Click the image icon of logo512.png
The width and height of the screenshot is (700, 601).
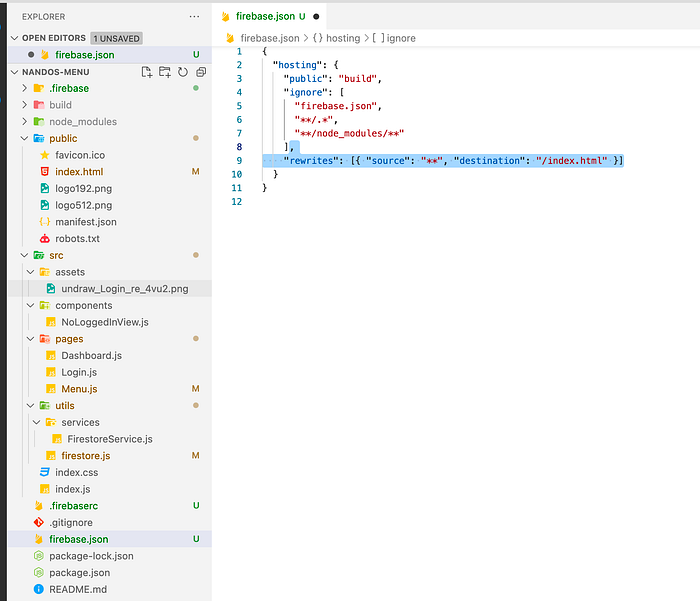[45, 205]
